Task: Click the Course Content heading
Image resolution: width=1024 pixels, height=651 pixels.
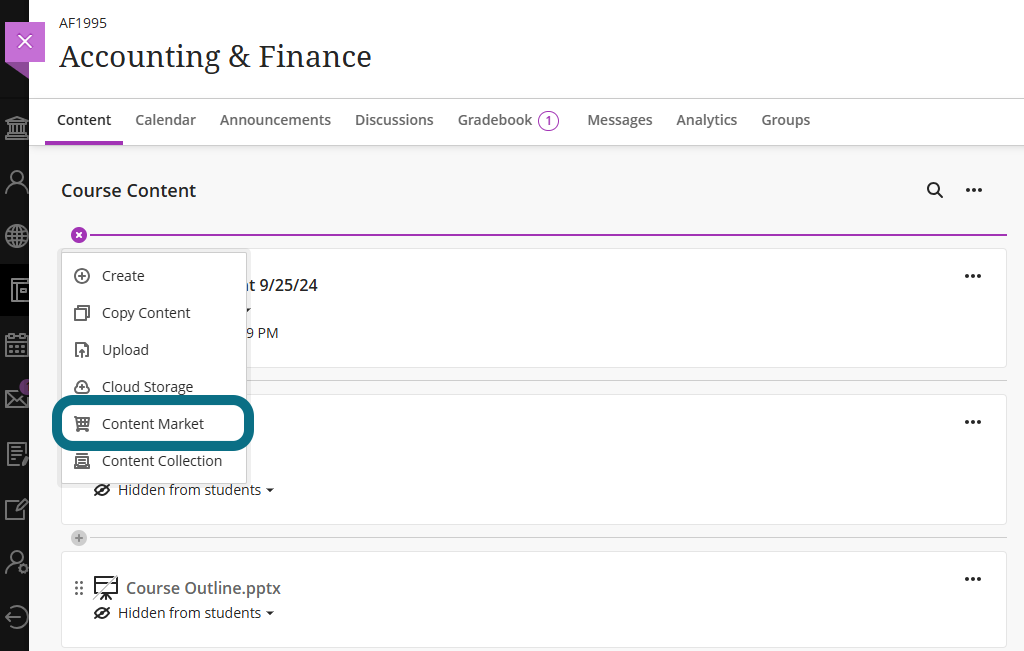Action: [129, 191]
